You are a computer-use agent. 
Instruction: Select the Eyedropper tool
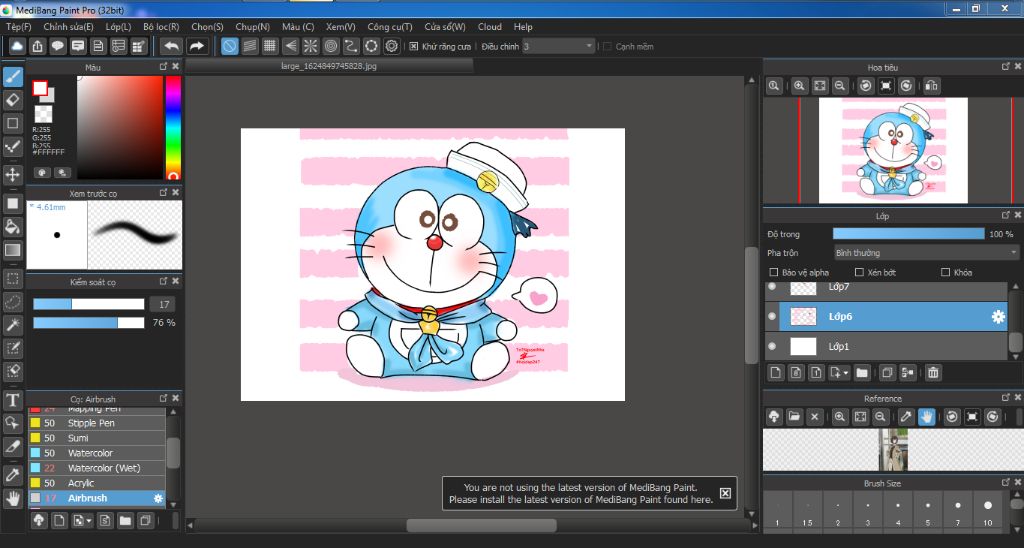12,475
